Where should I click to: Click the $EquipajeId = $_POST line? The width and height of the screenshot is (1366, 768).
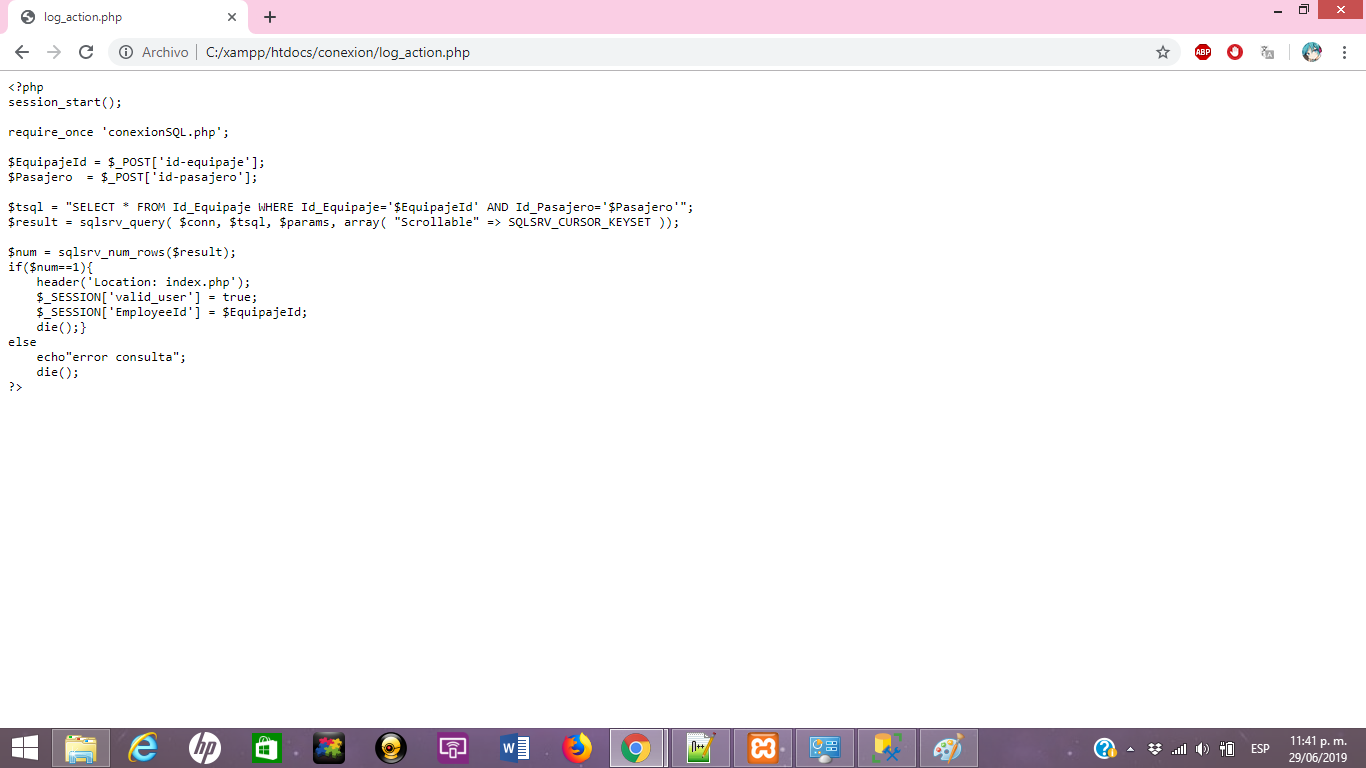click(137, 162)
